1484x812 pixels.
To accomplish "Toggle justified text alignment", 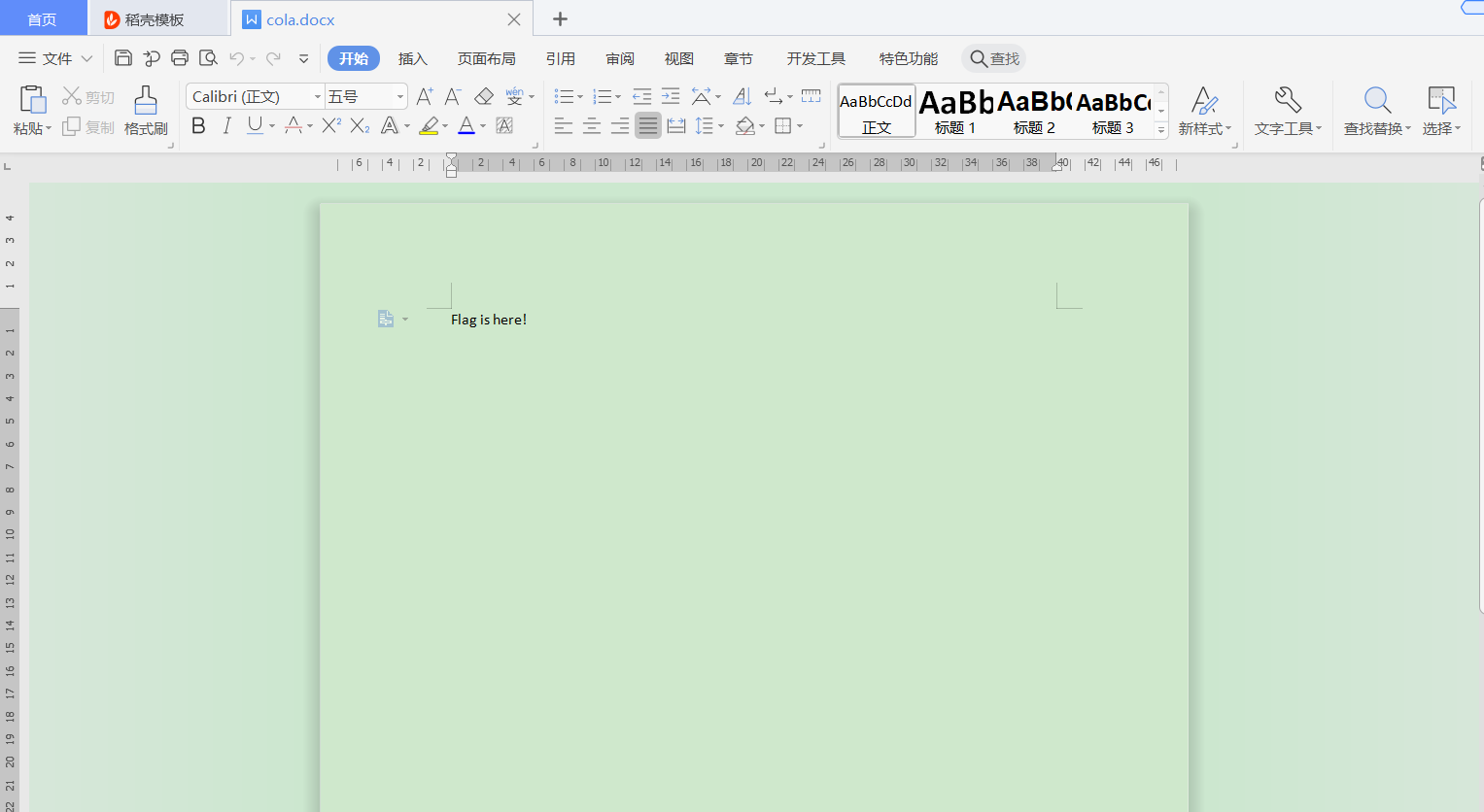I will [648, 125].
